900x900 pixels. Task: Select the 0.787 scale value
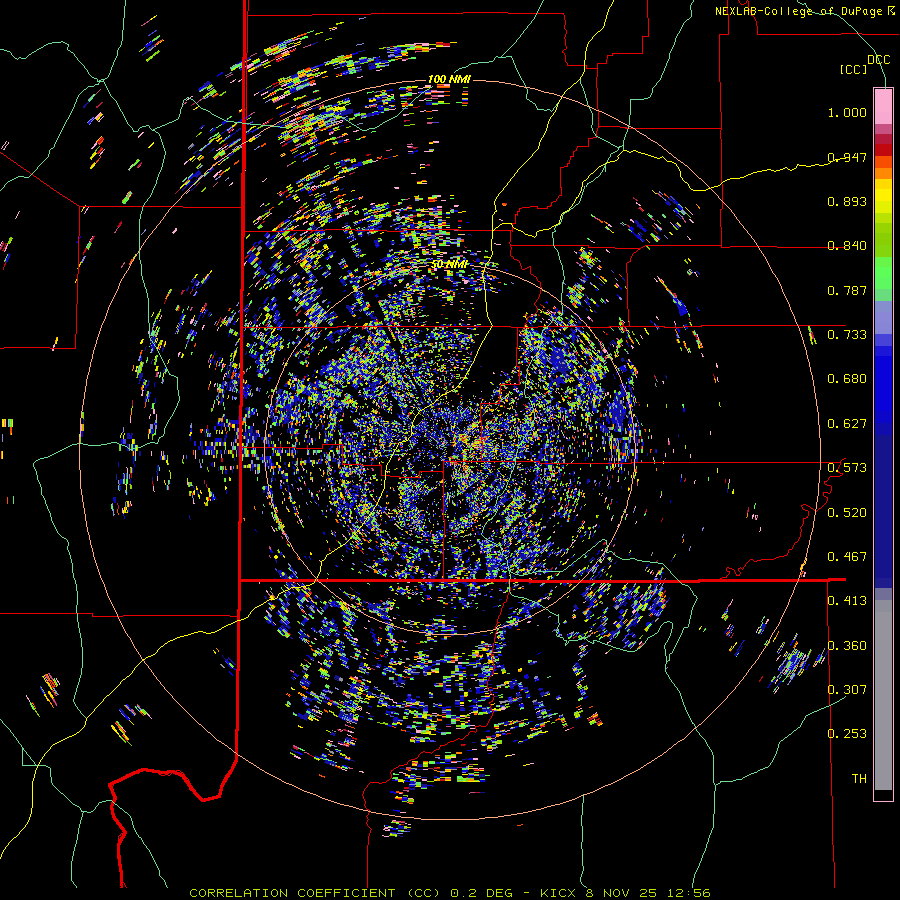(847, 290)
